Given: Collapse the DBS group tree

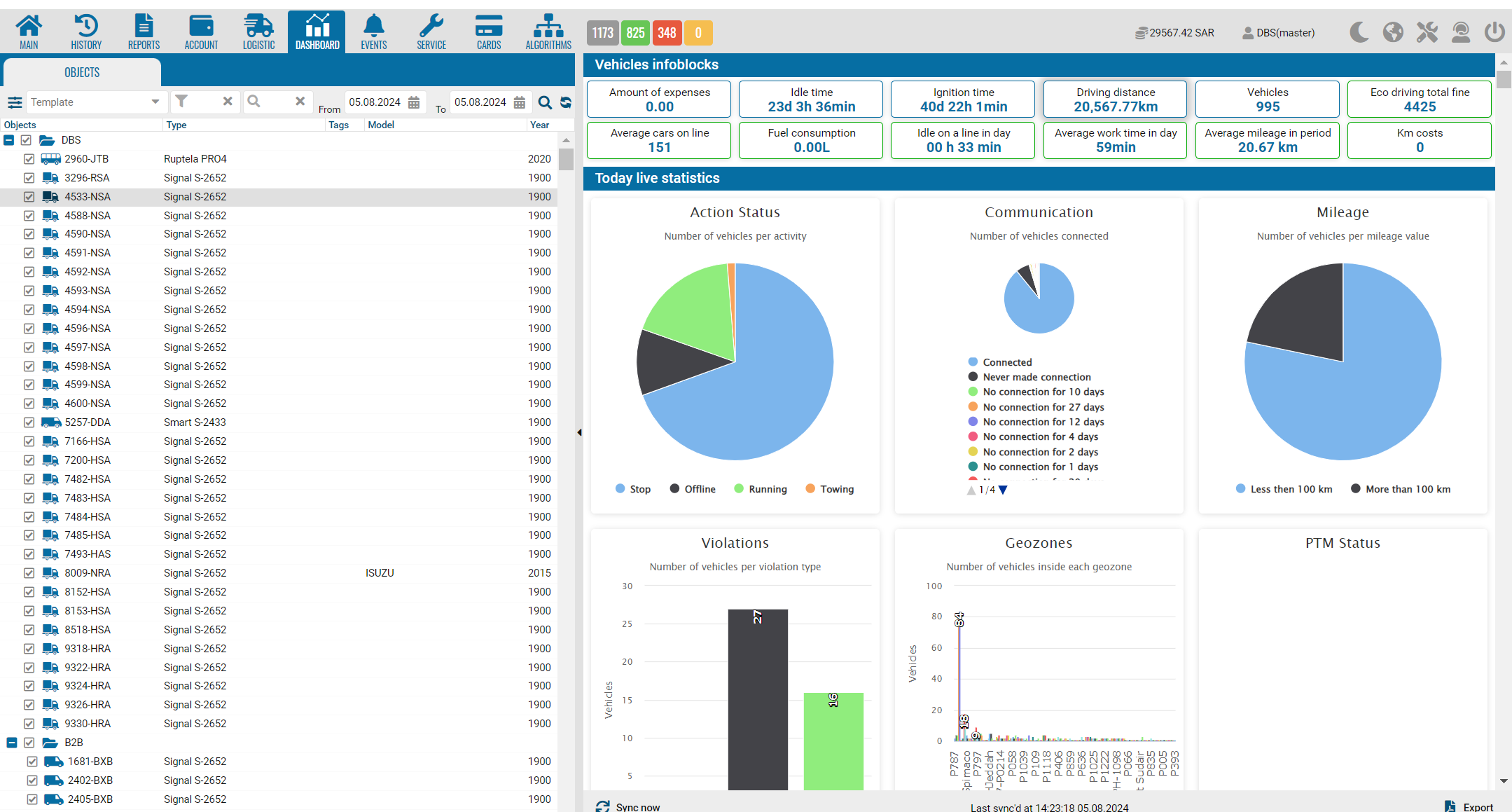Looking at the screenshot, I should pos(9,140).
